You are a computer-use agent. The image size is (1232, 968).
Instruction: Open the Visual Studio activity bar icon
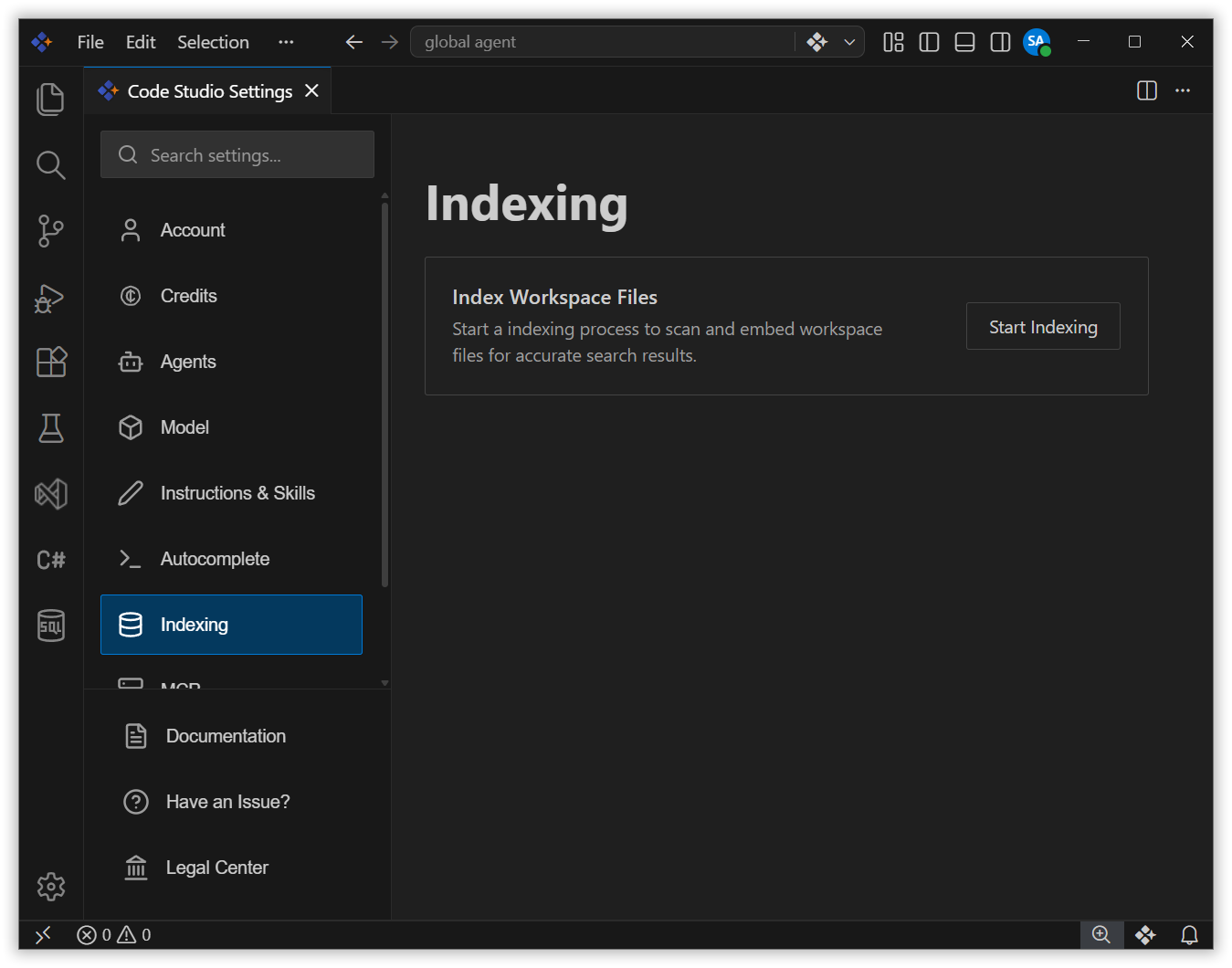pyautogui.click(x=50, y=494)
